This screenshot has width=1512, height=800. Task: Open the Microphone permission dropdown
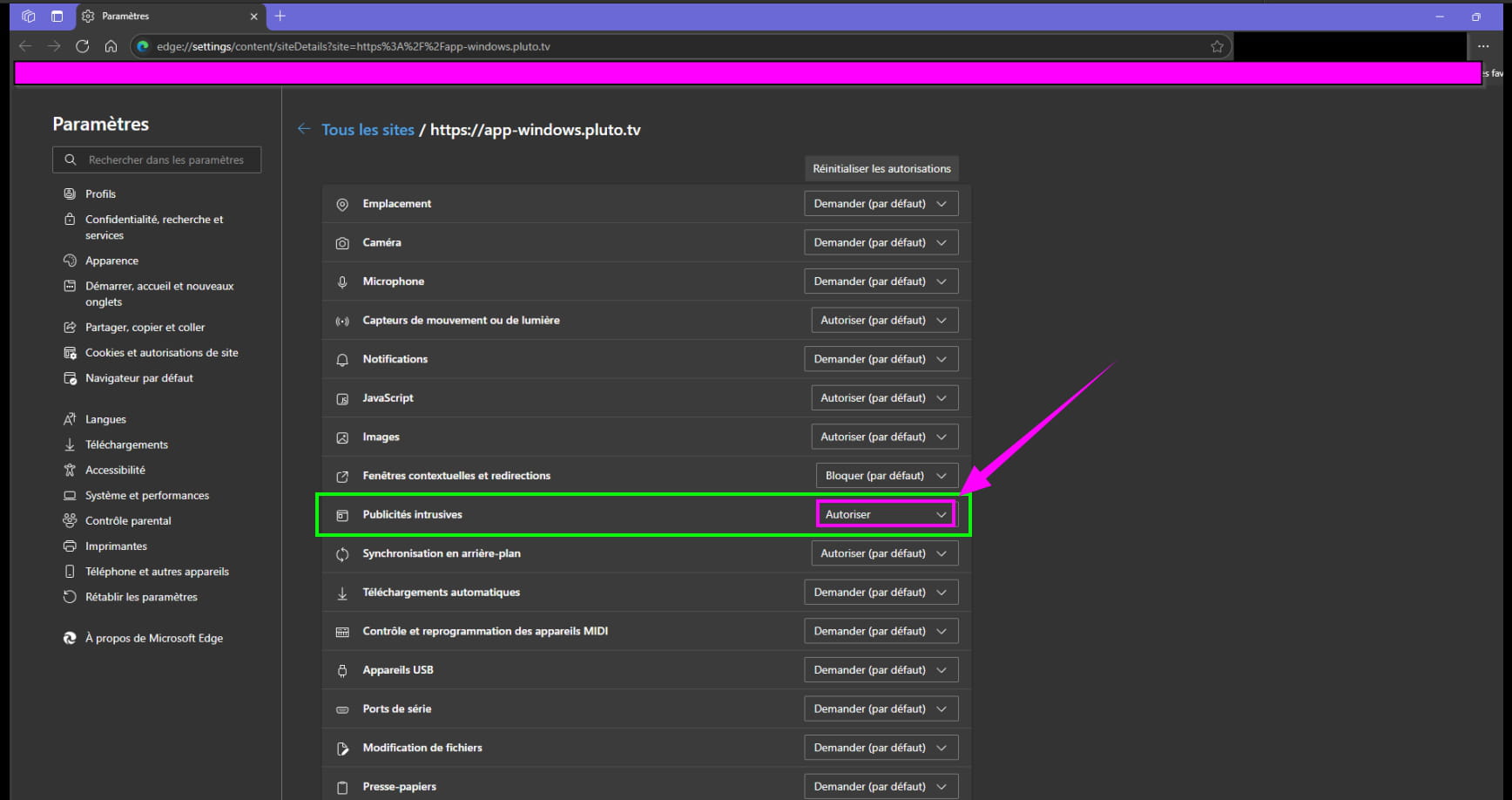point(881,281)
